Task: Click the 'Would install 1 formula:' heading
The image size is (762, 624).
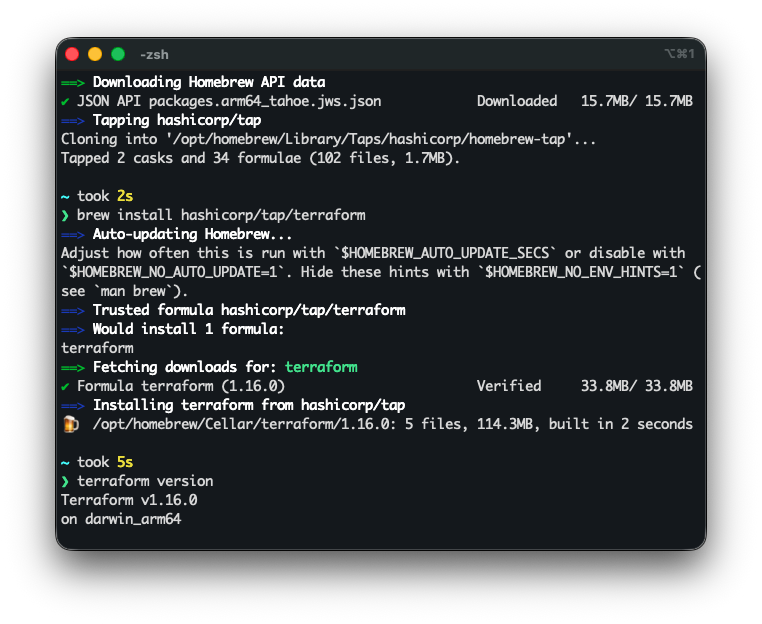Action: point(188,329)
